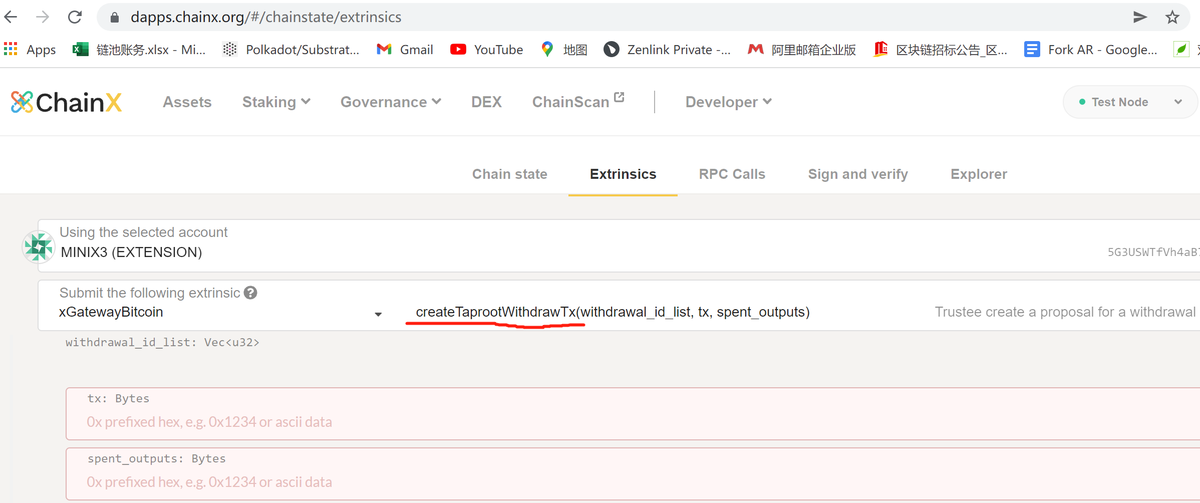Click the spent_outputs: Bytes input field

[632, 474]
